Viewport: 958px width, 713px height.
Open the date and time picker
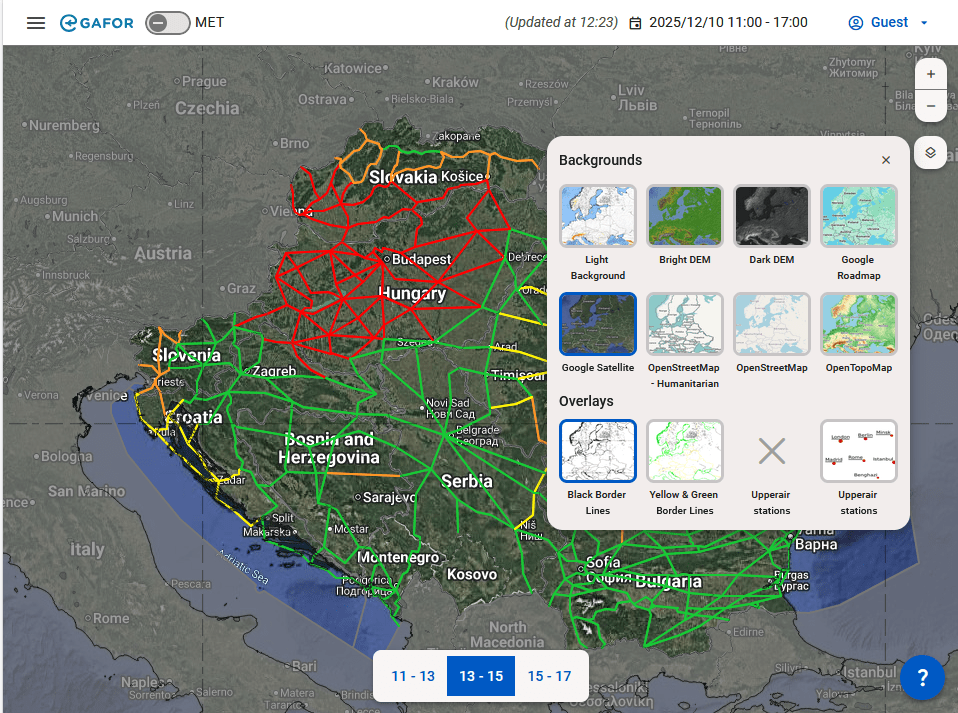point(727,23)
